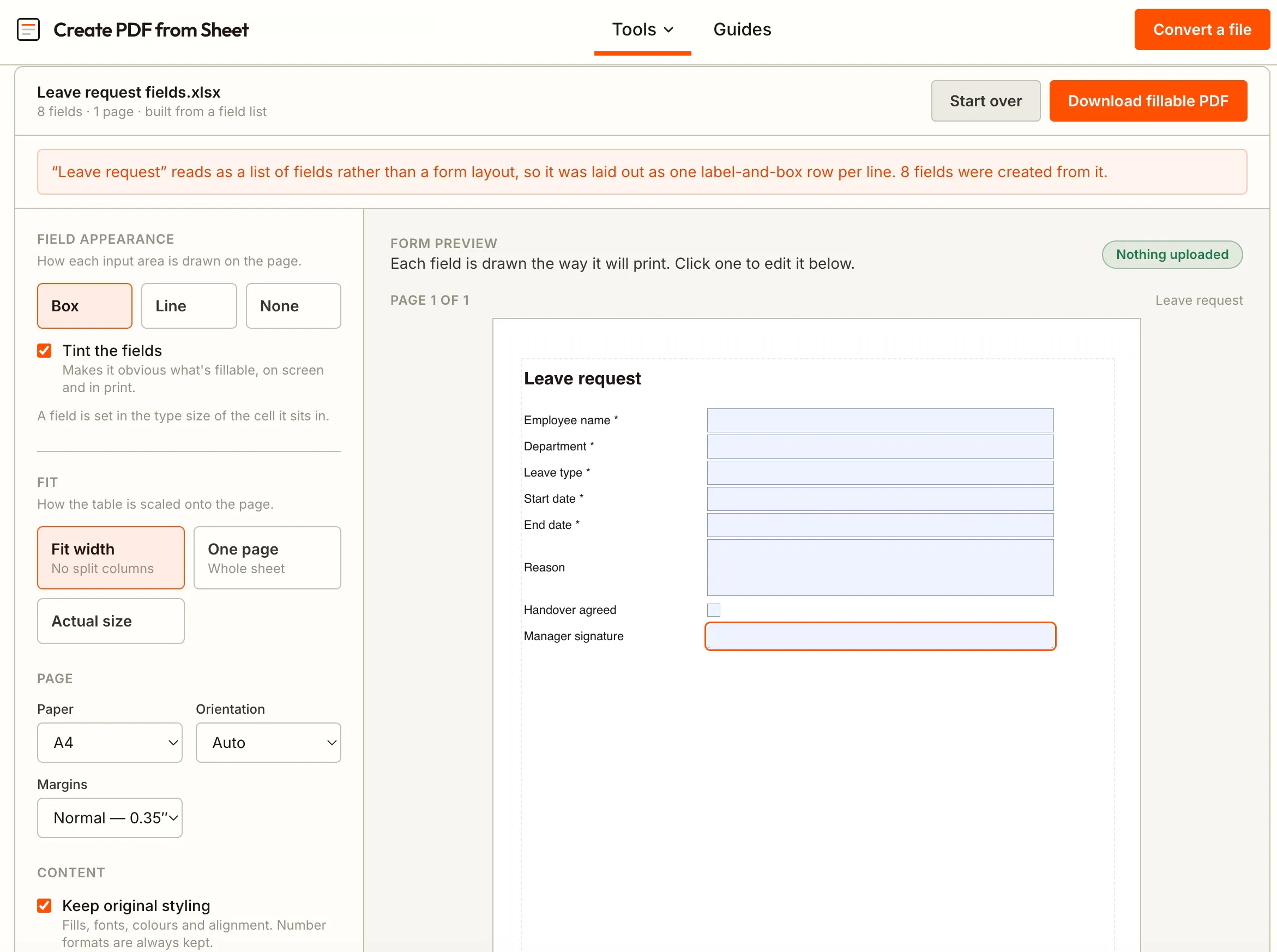Click the 'PAGE 1 OF 1' label
The image size is (1277, 952).
[x=429, y=300]
